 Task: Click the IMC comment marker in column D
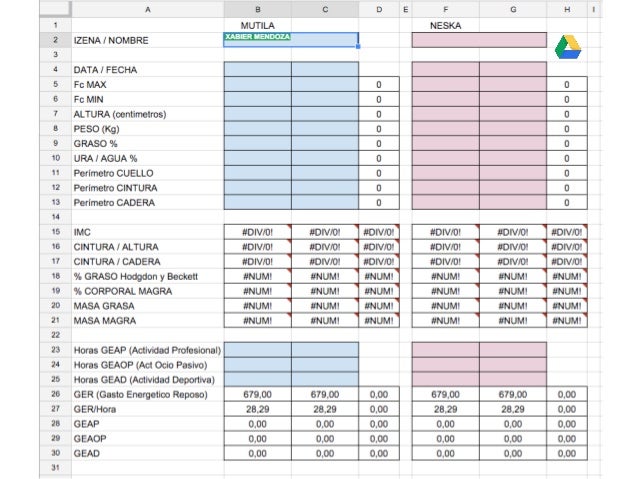pyautogui.click(x=397, y=227)
